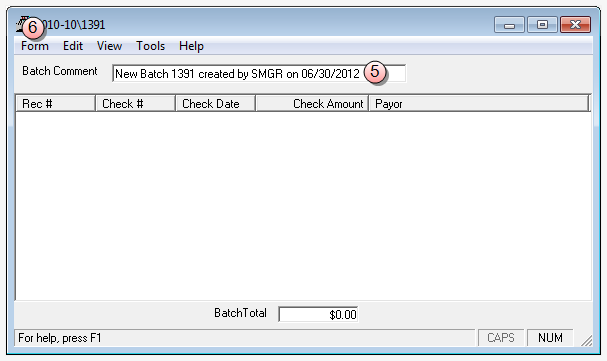Click the Batch Comment label

60,71
